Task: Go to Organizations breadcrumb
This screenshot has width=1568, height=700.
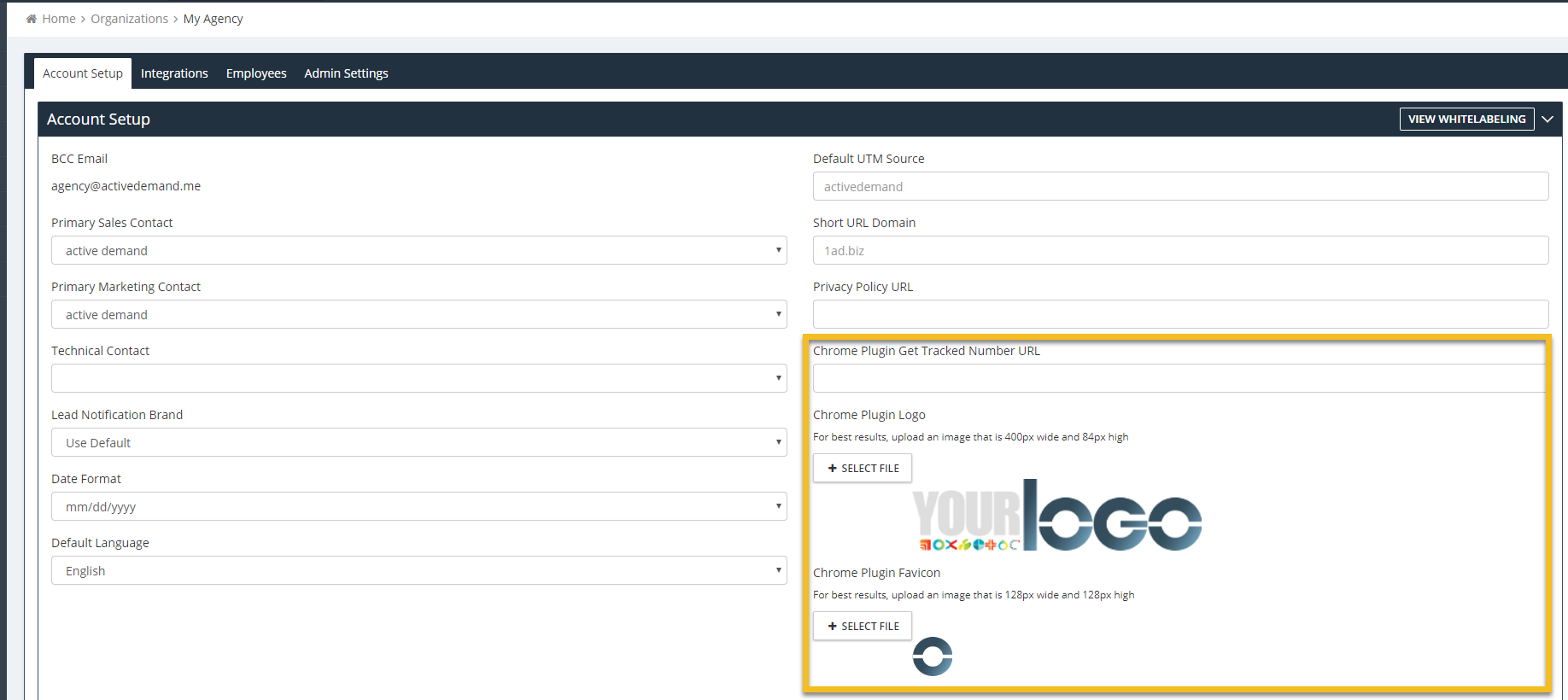Action: 130,19
